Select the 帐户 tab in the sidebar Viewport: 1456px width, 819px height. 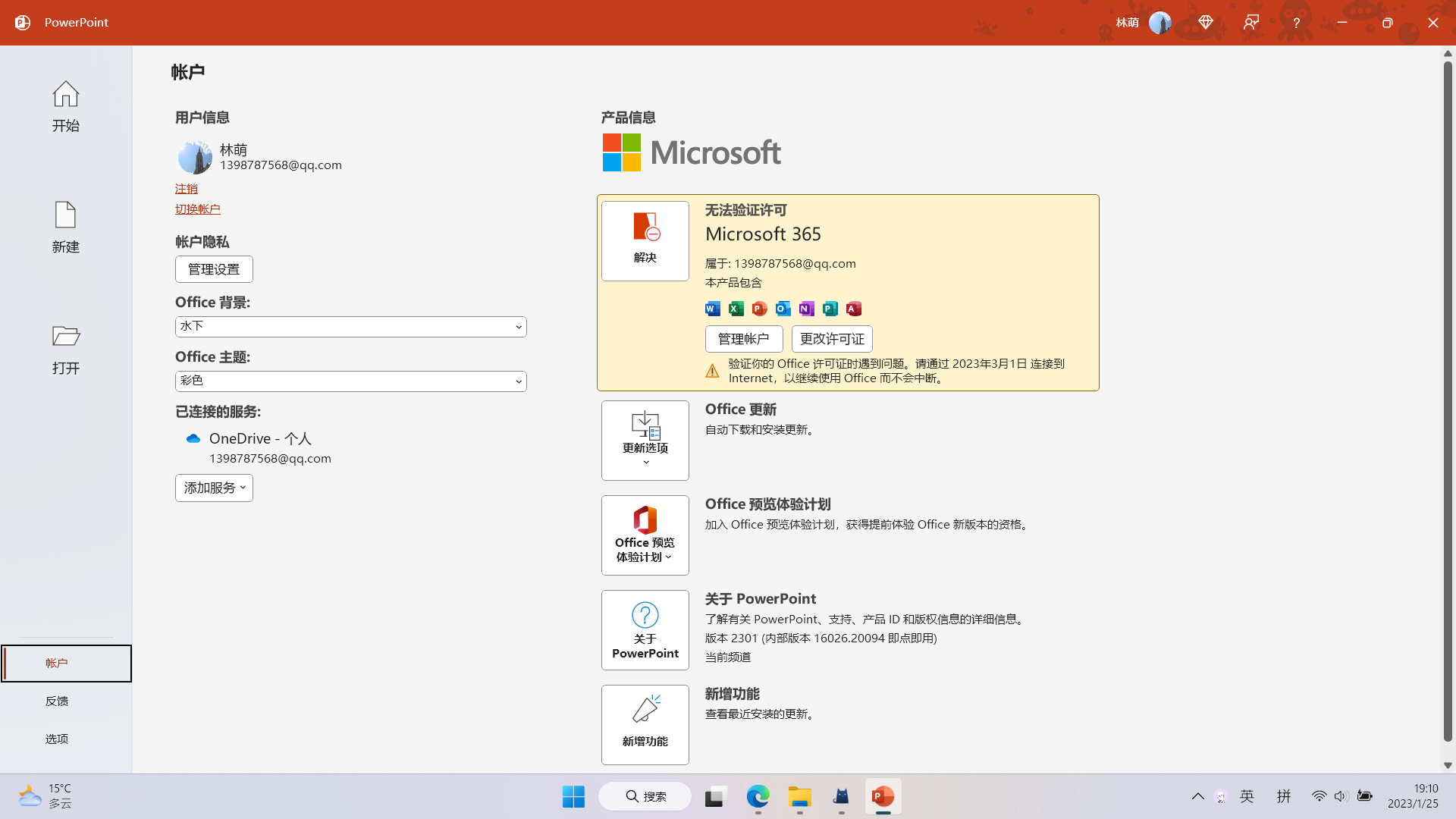point(66,664)
